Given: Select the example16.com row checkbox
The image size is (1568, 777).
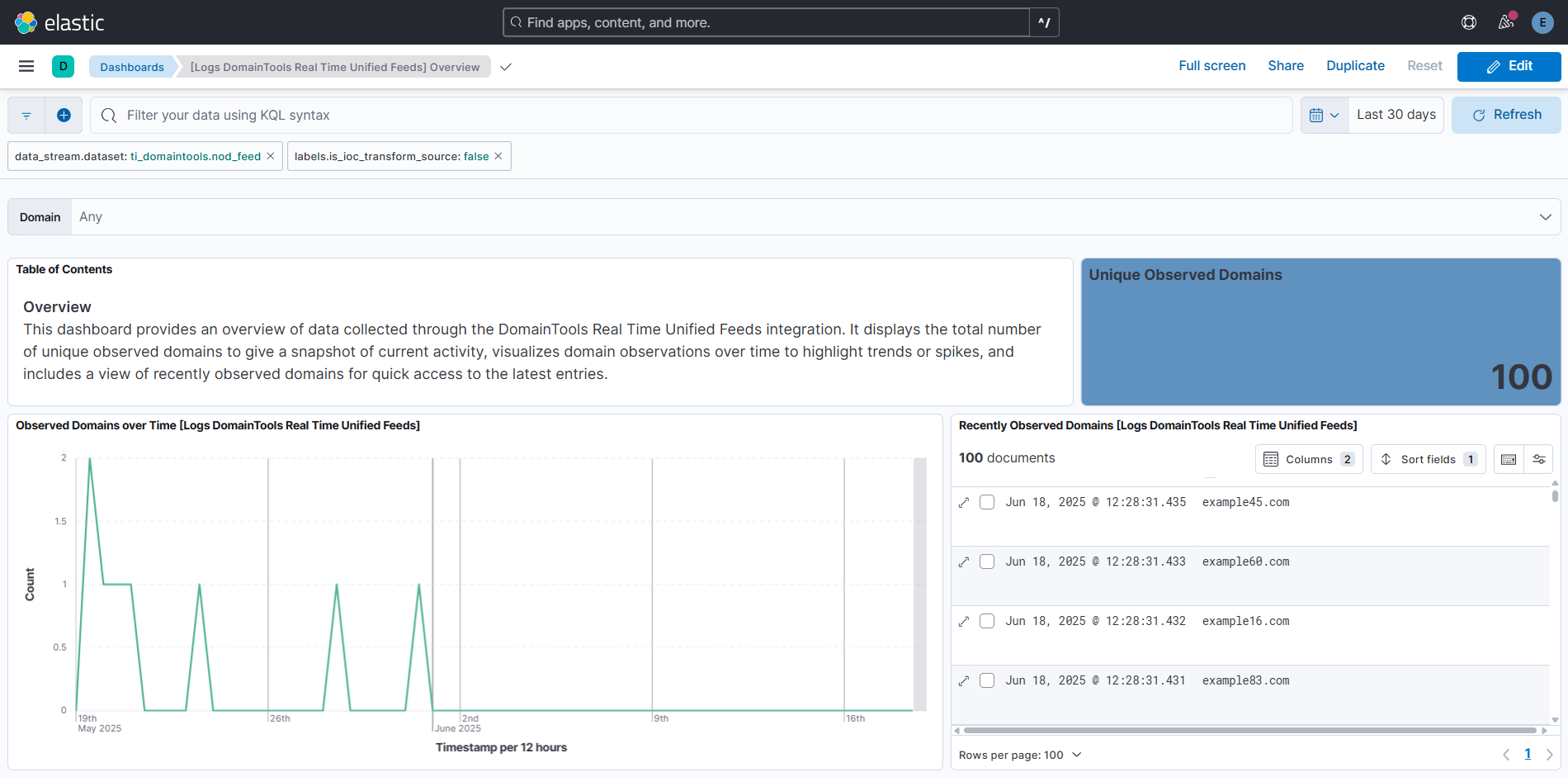Looking at the screenshot, I should click(x=987, y=621).
